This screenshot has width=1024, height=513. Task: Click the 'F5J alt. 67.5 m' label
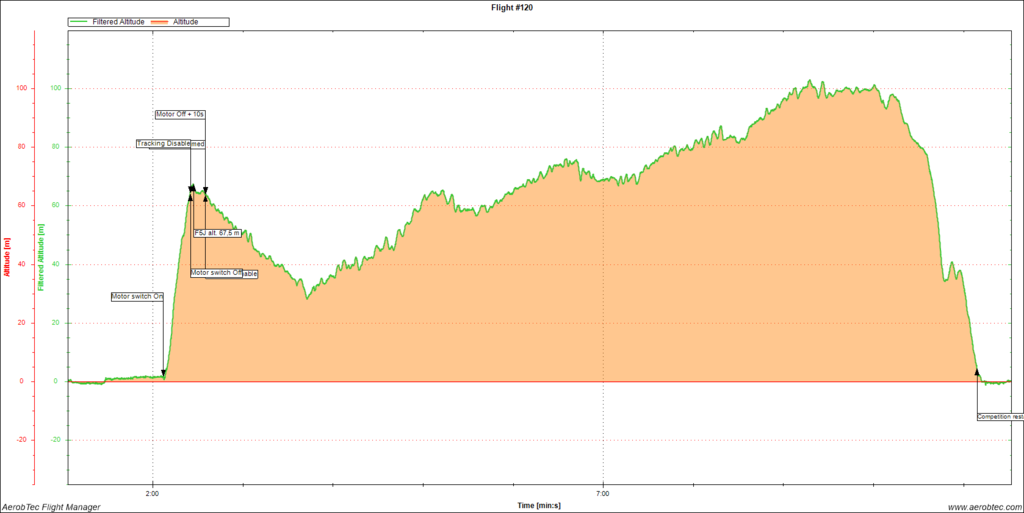218,233
